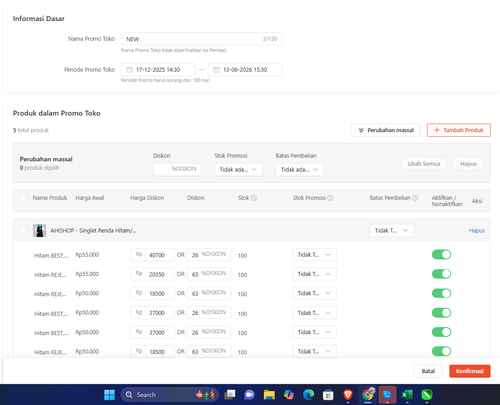Click the Hapus button in mass change panel
This screenshot has height=405, width=500.
468,164
